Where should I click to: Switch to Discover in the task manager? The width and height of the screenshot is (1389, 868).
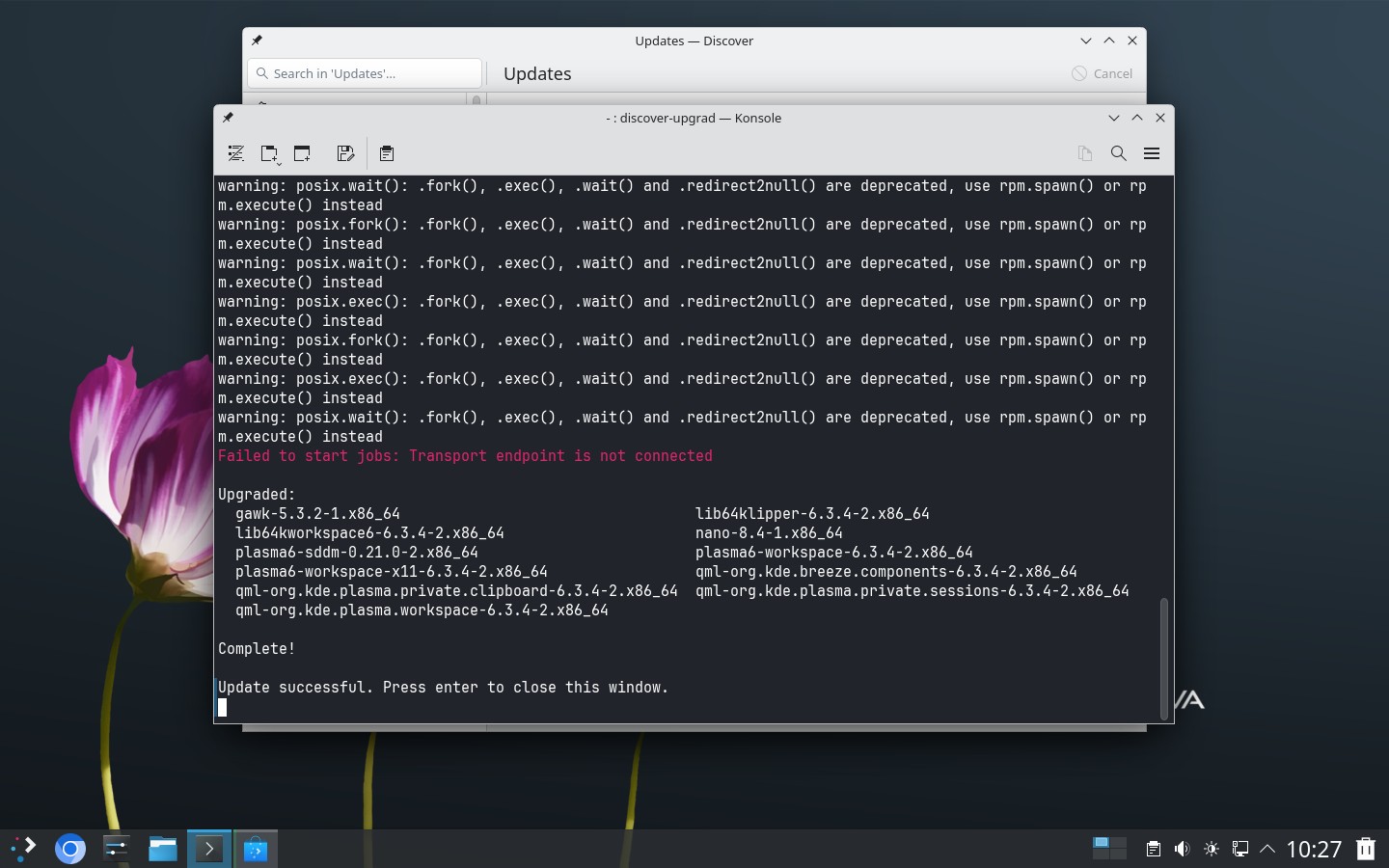pos(256,849)
